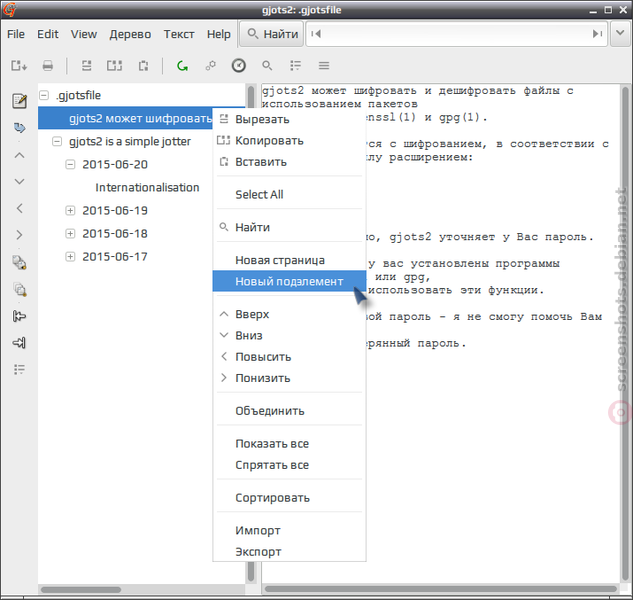Choose Найти in the context menu
This screenshot has height=600, width=633.
289,227
